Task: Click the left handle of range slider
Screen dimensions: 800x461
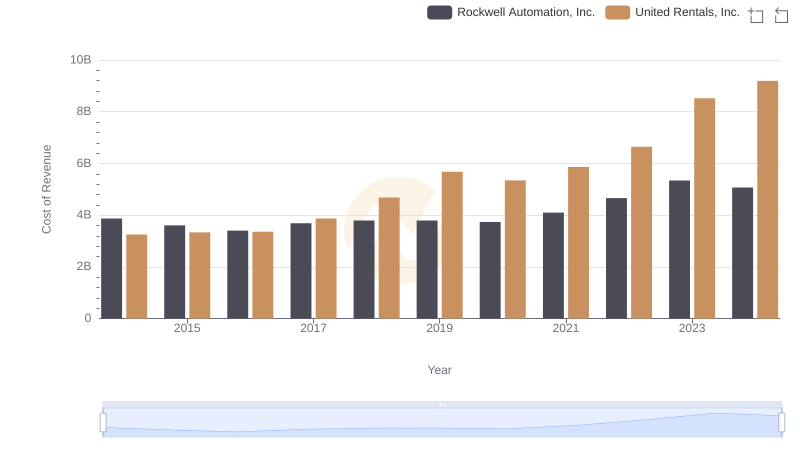Action: pos(103,423)
